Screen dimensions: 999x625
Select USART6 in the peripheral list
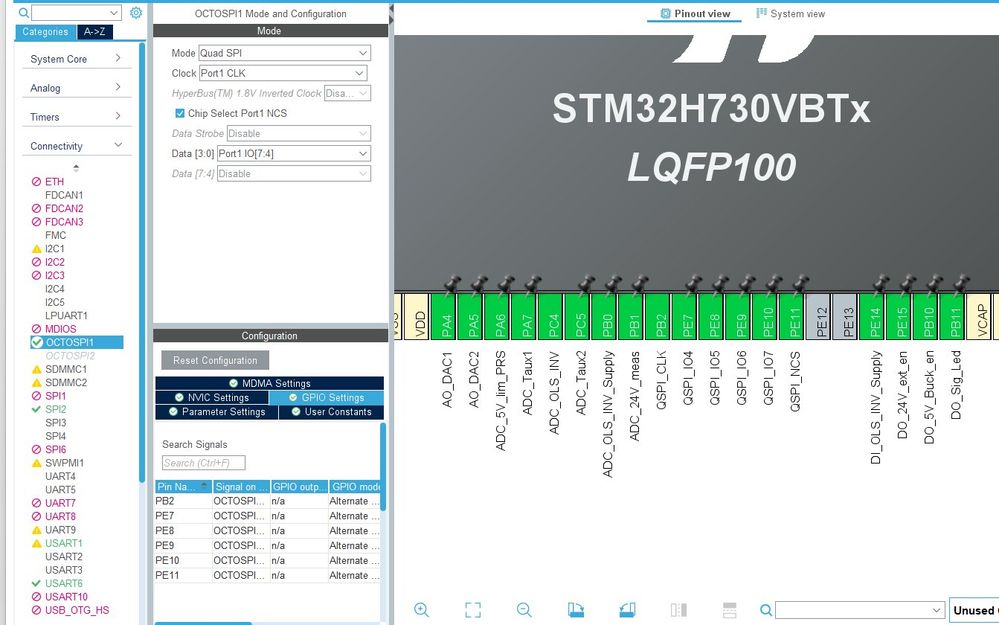pos(63,583)
